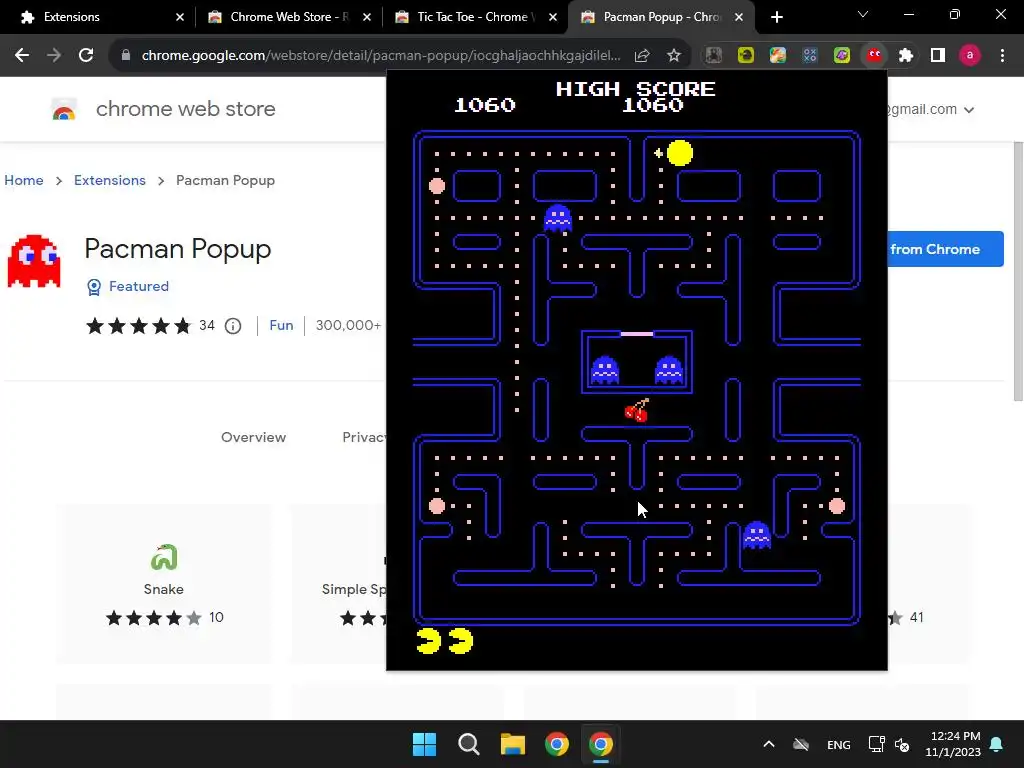The image size is (1024, 768).
Task: Select the Overview tab
Action: coord(253,438)
